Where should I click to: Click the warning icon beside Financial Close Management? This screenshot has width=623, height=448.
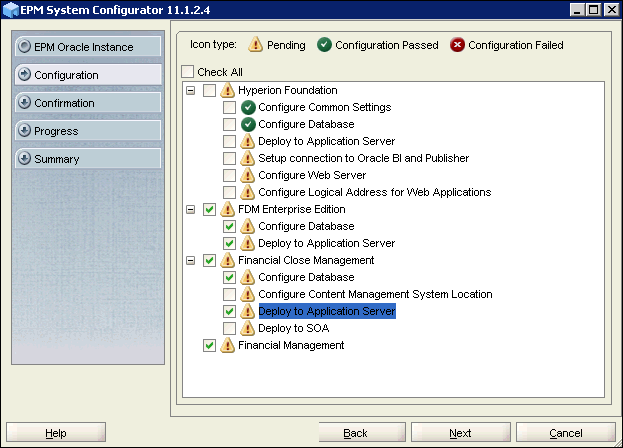[x=227, y=261]
